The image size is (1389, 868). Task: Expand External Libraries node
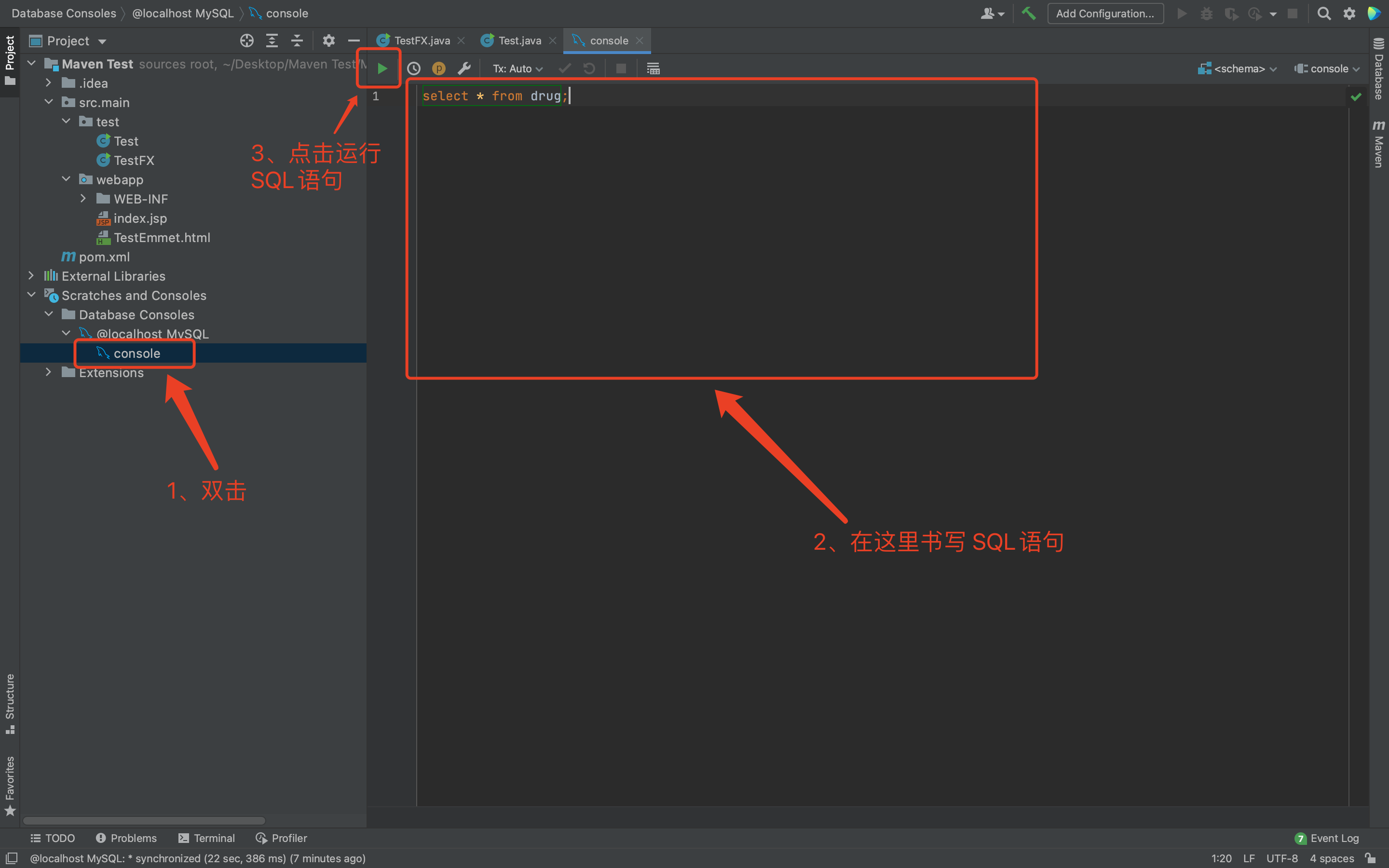[31, 275]
